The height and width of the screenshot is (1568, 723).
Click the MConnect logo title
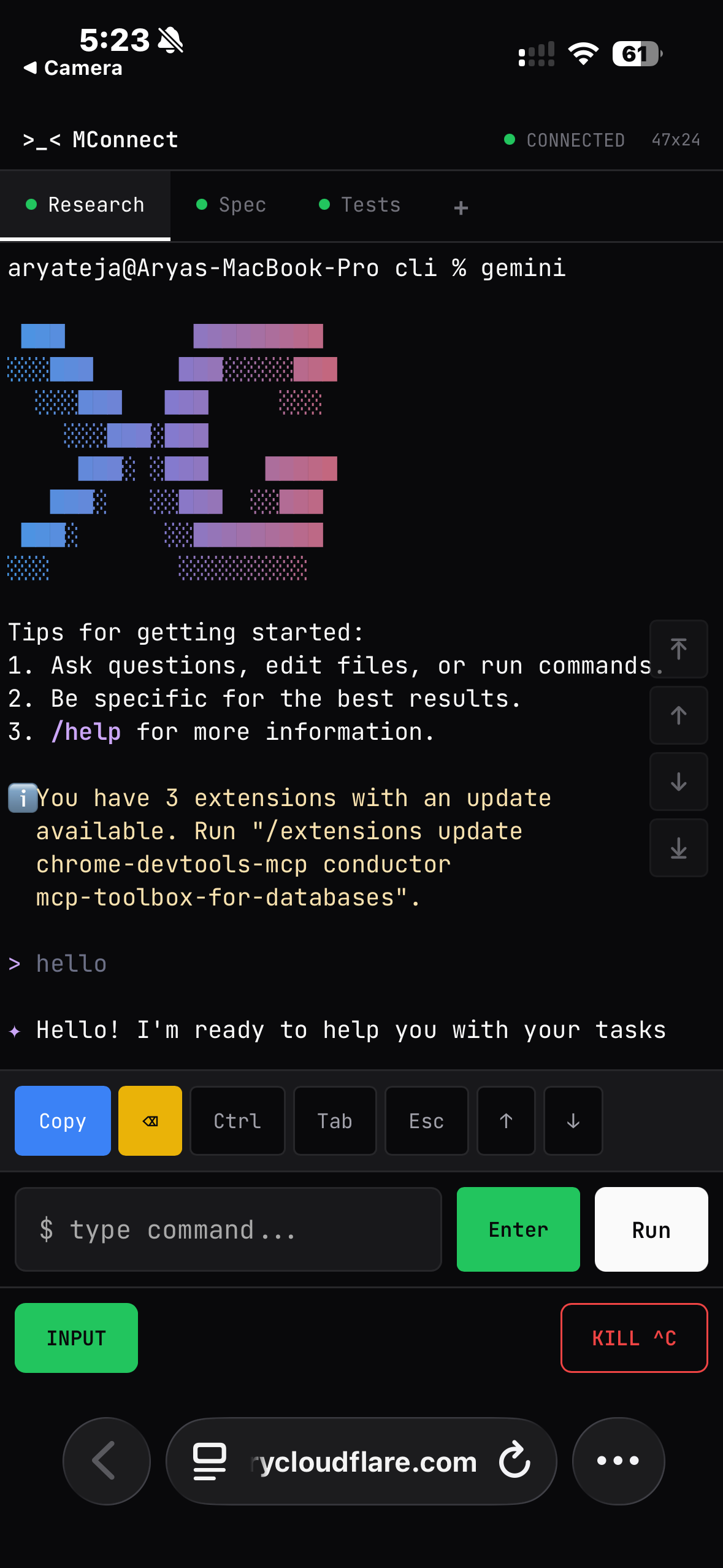click(101, 140)
